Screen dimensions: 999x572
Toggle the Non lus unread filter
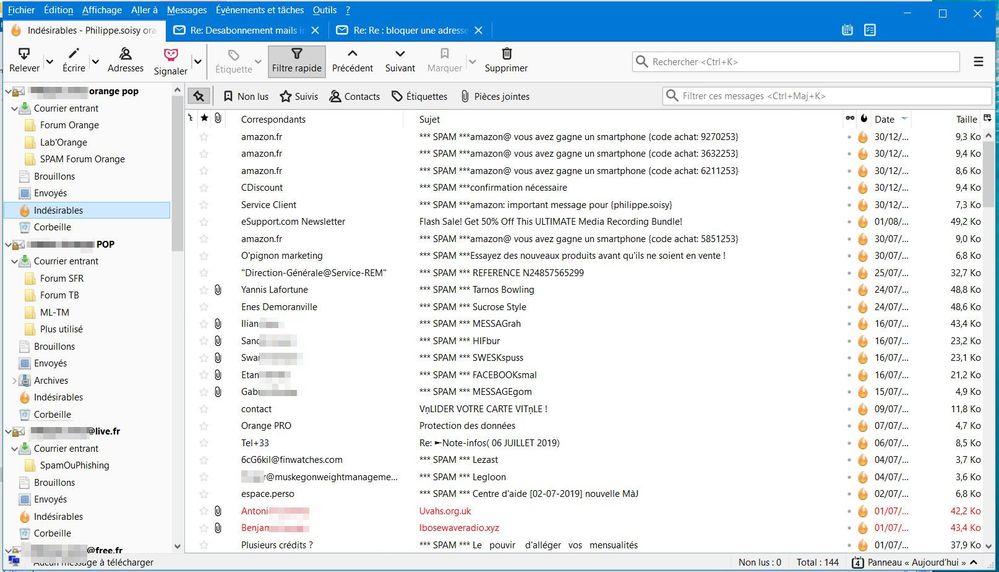[245, 97]
